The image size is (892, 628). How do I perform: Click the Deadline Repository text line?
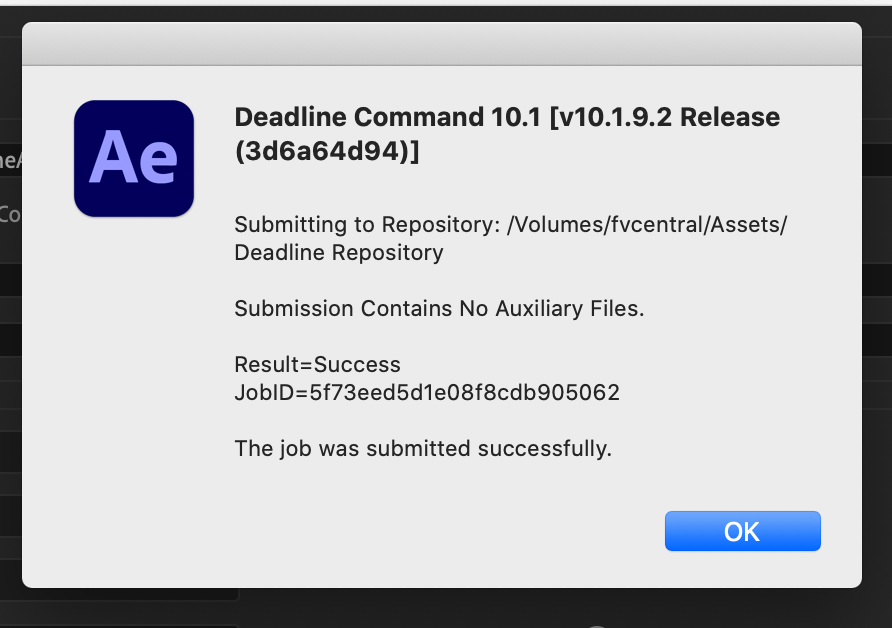coord(338,253)
